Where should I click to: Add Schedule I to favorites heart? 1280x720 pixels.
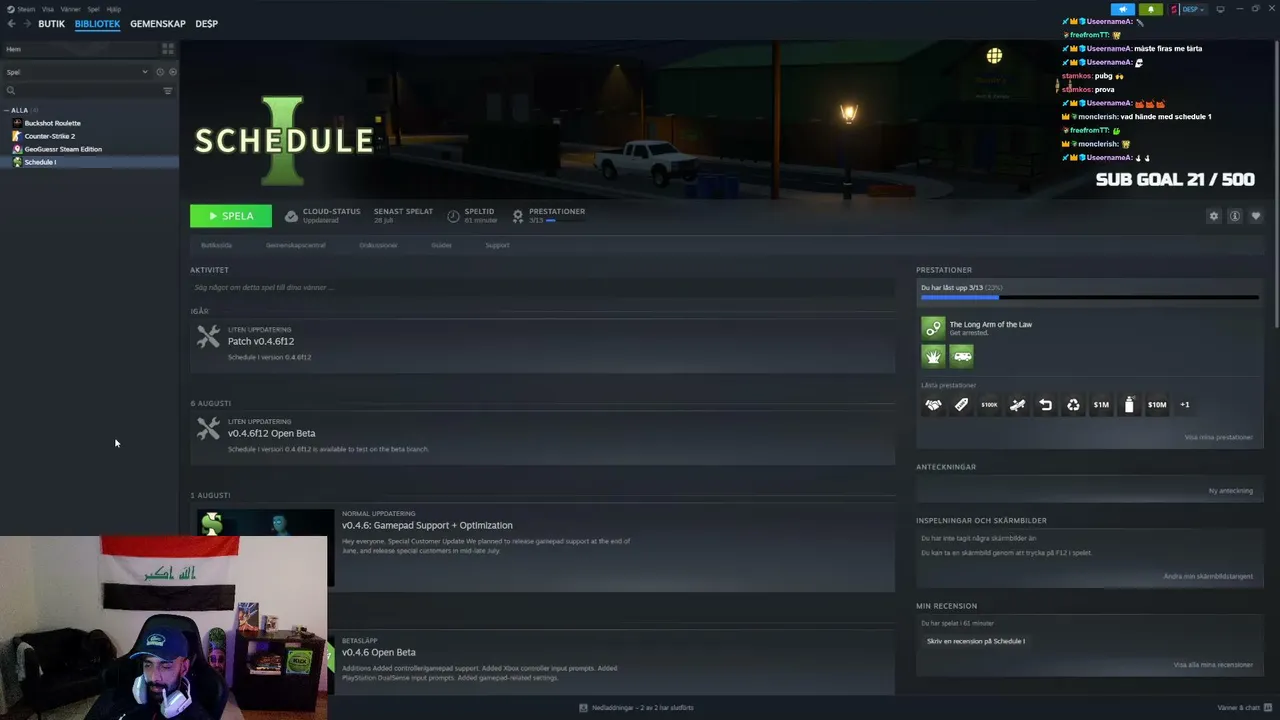[1256, 216]
